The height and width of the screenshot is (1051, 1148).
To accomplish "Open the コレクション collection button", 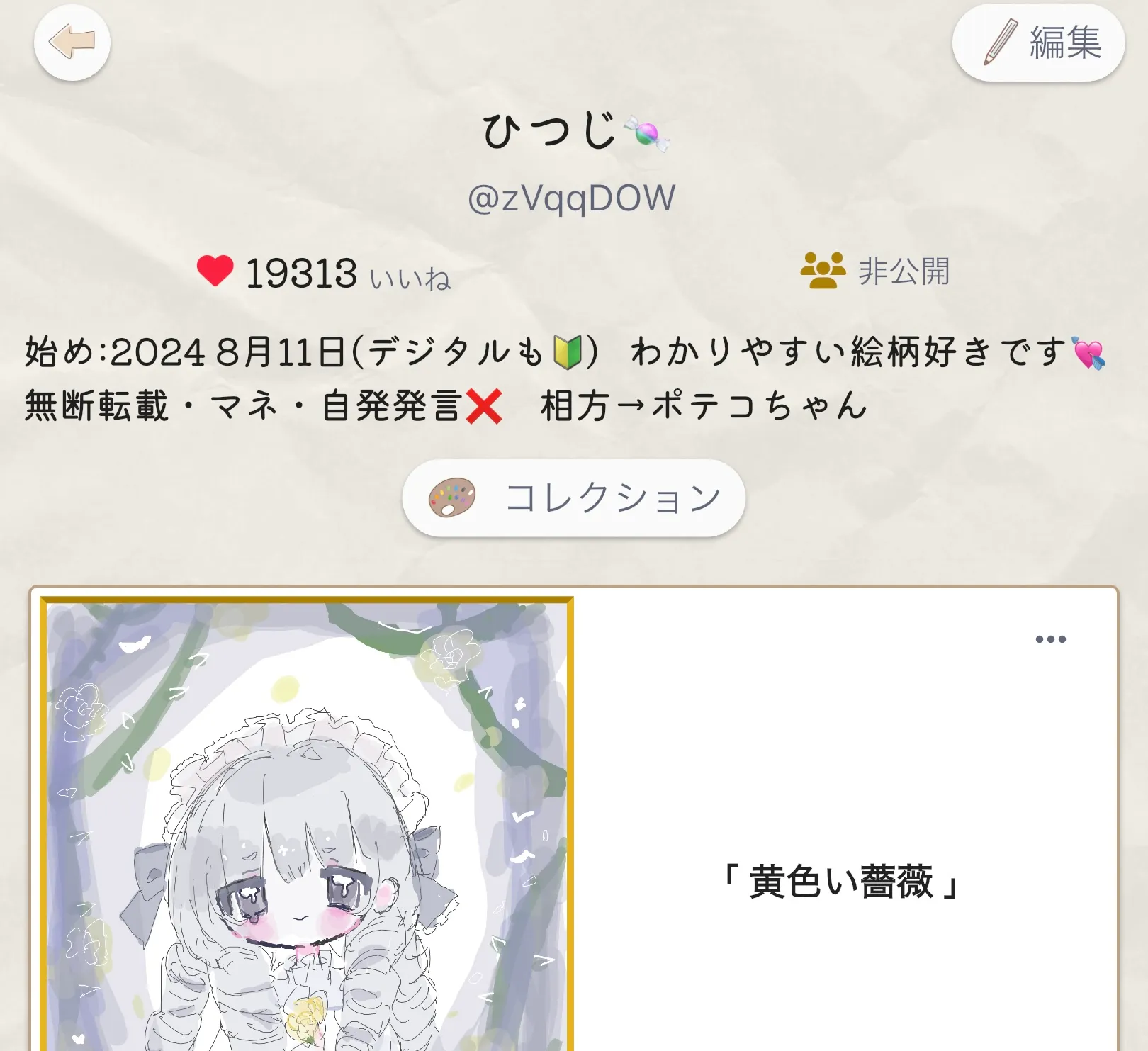I will pos(574,498).
